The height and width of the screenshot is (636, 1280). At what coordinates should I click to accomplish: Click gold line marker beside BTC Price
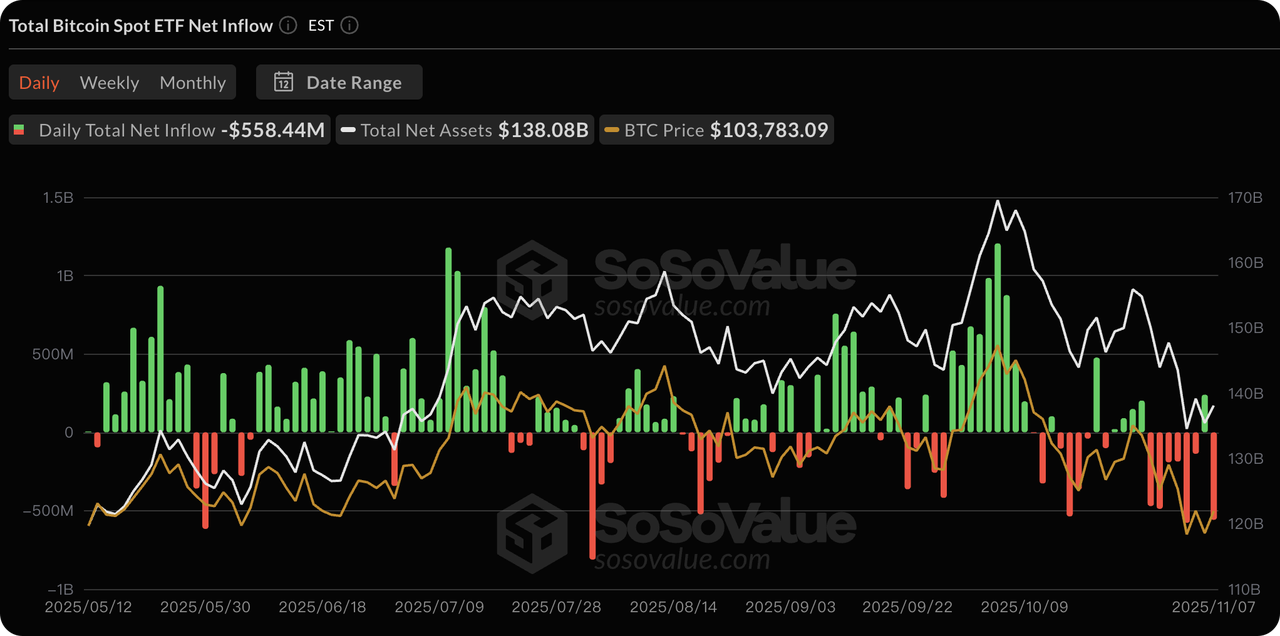(611, 130)
